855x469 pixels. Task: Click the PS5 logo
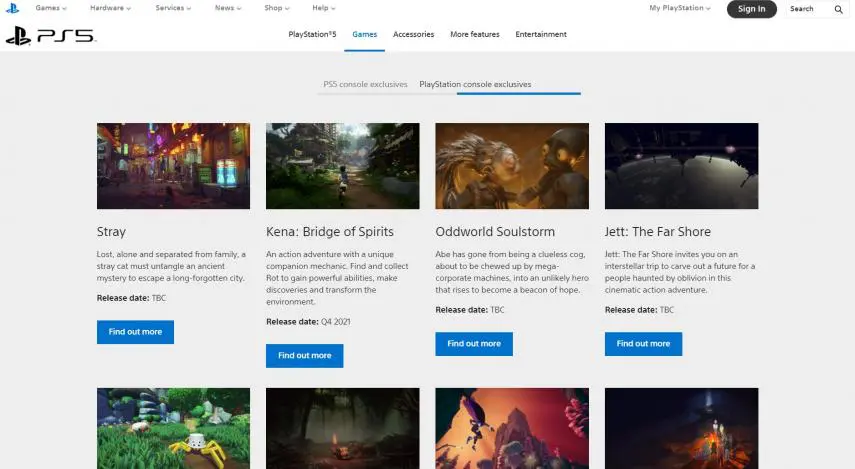pos(51,36)
